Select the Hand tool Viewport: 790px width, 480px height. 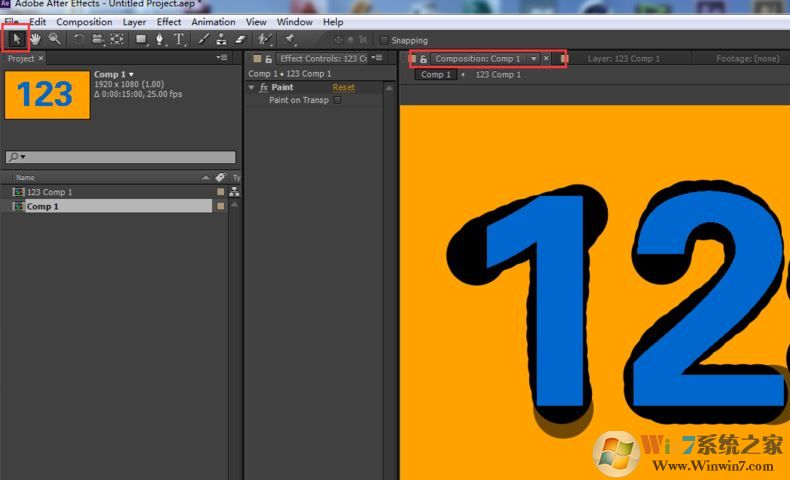click(x=36, y=39)
